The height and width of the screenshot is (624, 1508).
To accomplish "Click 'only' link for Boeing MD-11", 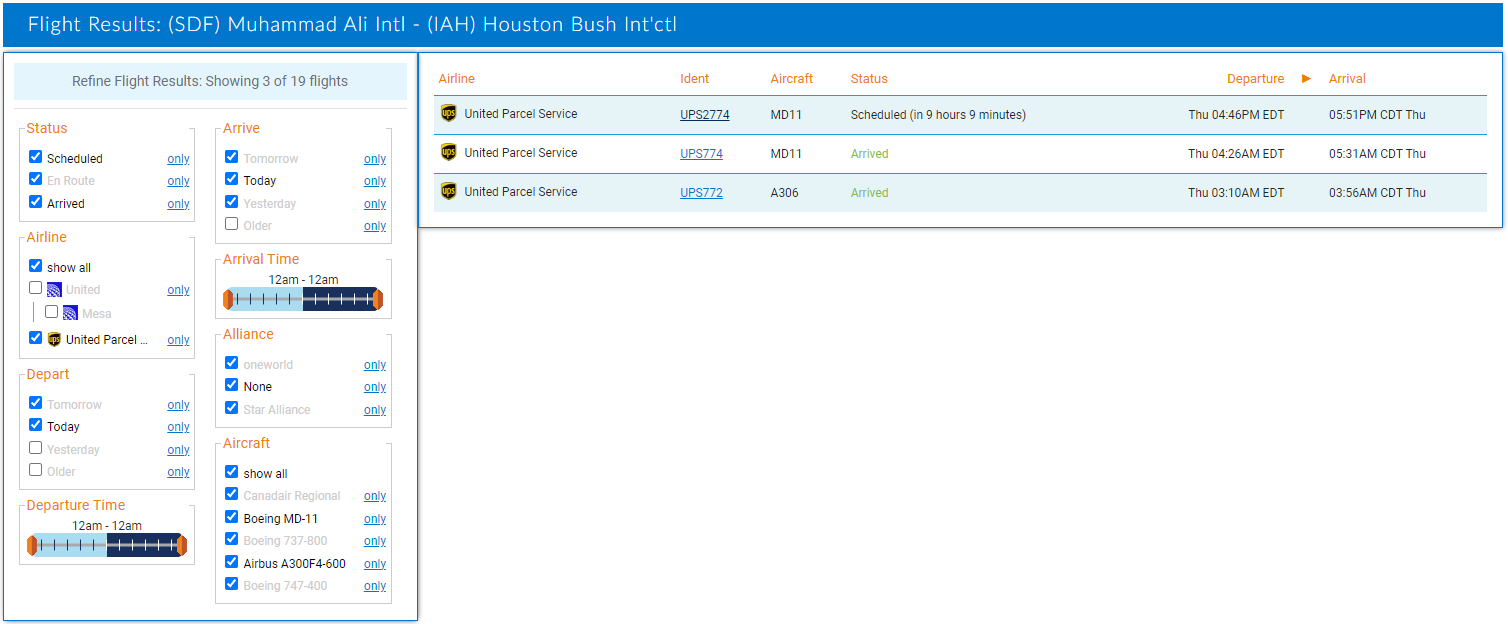I will (375, 519).
